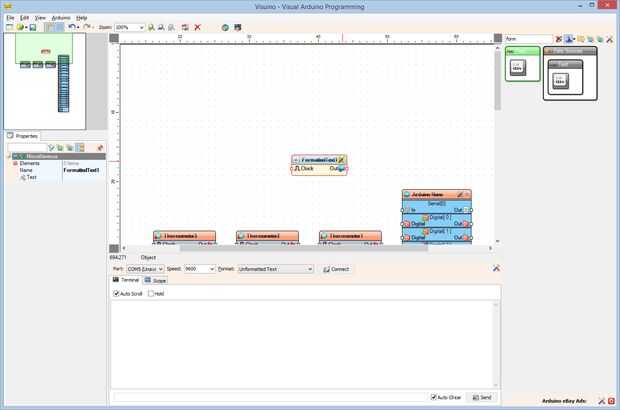Click the Open project toolbar icon
Image resolution: width=620 pixels, height=410 pixels.
pos(20,27)
